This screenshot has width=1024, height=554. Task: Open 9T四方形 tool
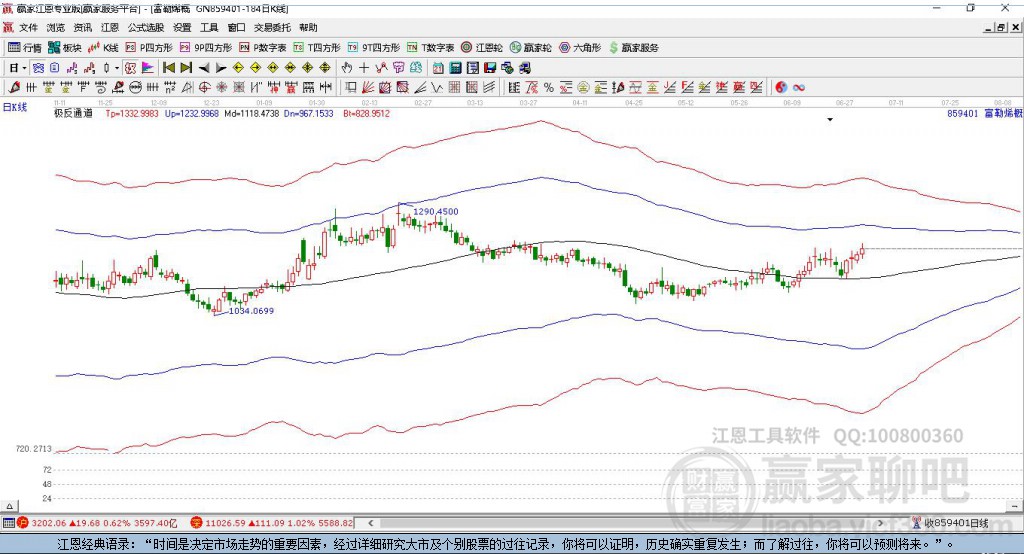click(374, 48)
